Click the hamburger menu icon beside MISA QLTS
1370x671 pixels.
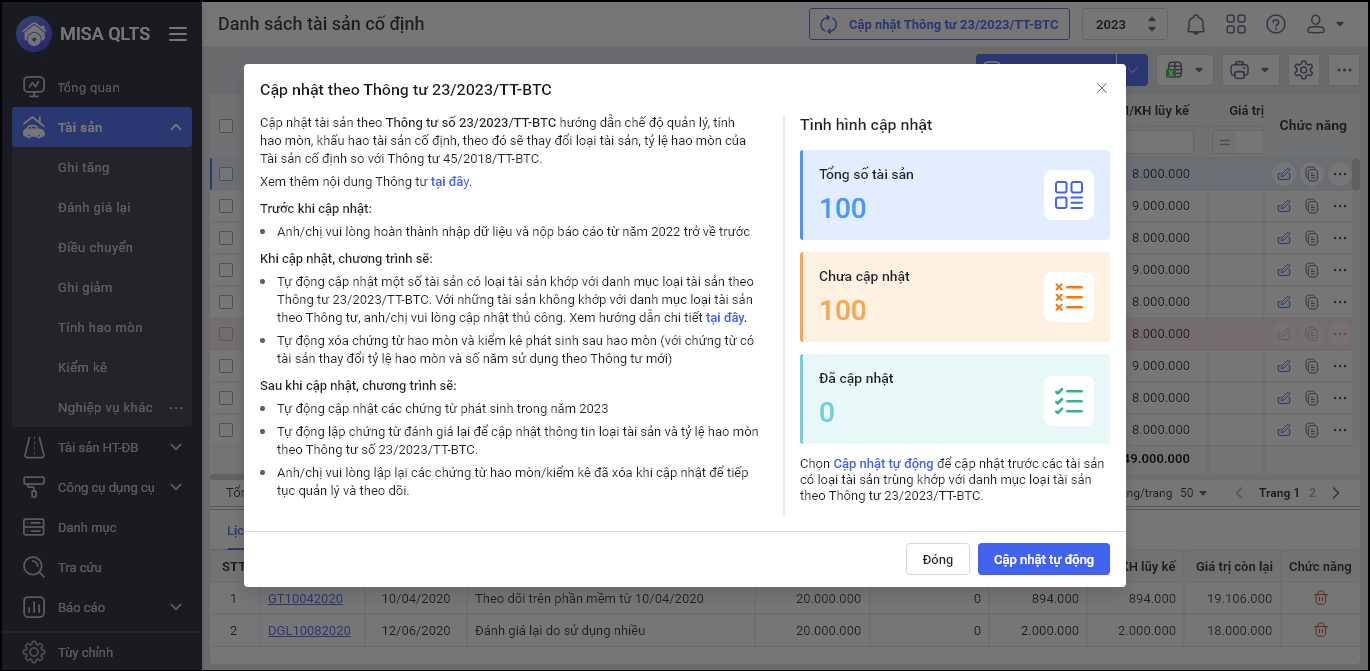[x=178, y=34]
